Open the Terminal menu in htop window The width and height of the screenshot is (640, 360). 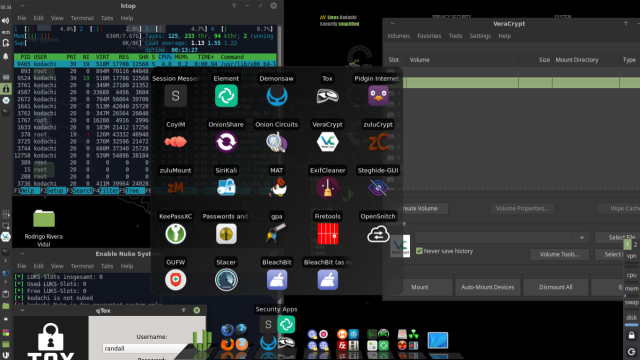(82, 18)
